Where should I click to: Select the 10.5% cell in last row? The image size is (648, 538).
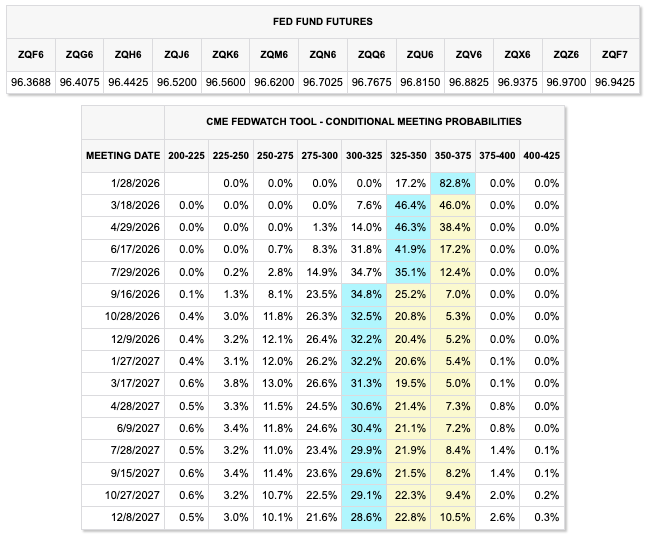click(453, 517)
